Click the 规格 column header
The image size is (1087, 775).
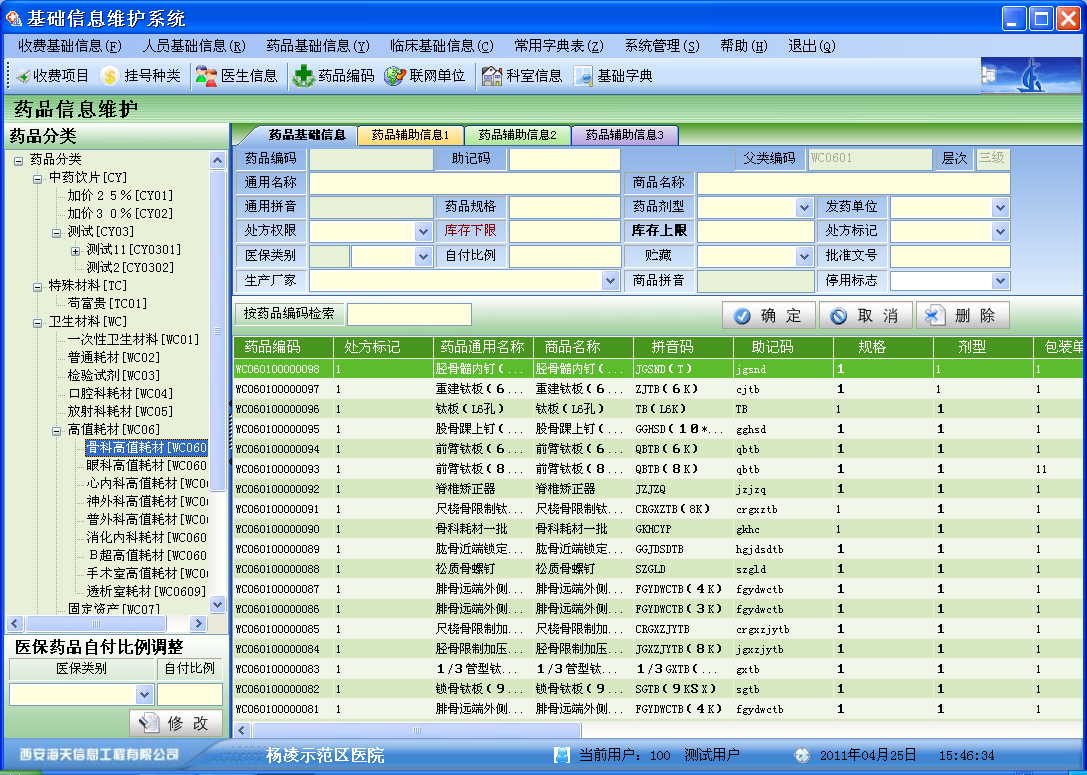[883, 347]
